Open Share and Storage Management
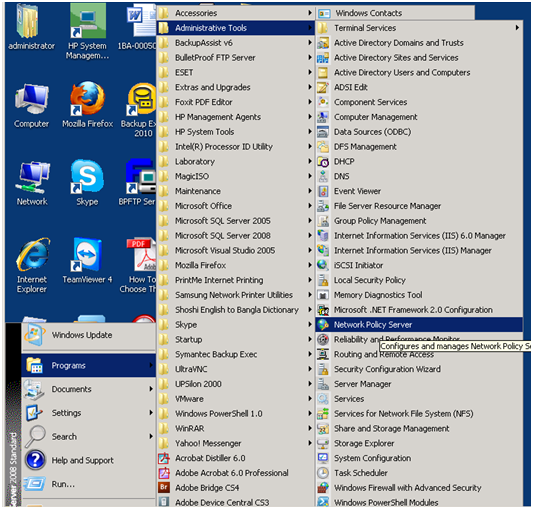Image resolution: width=533 pixels, height=509 pixels. (x=419, y=428)
